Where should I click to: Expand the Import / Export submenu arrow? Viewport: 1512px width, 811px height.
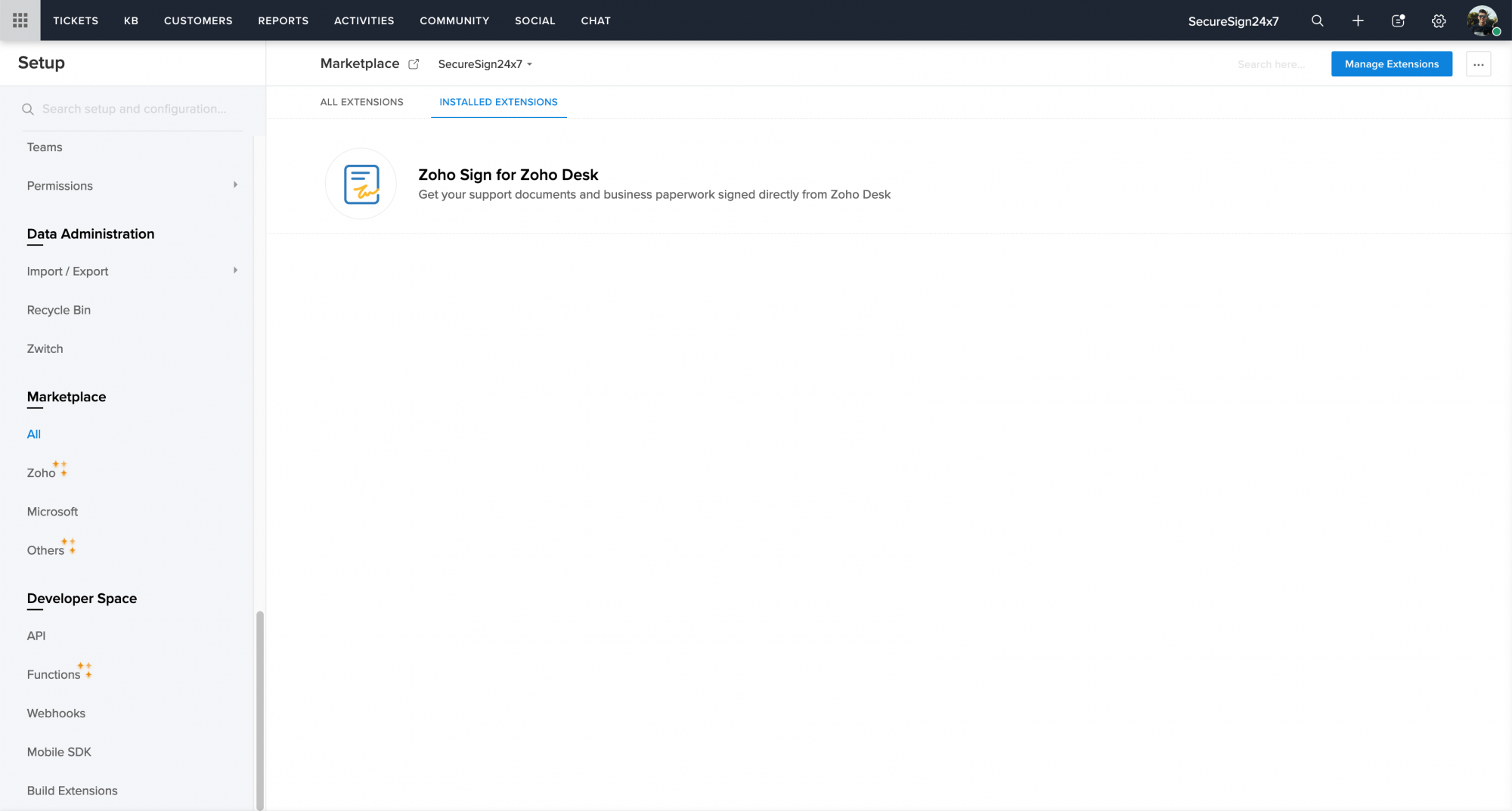(x=235, y=271)
